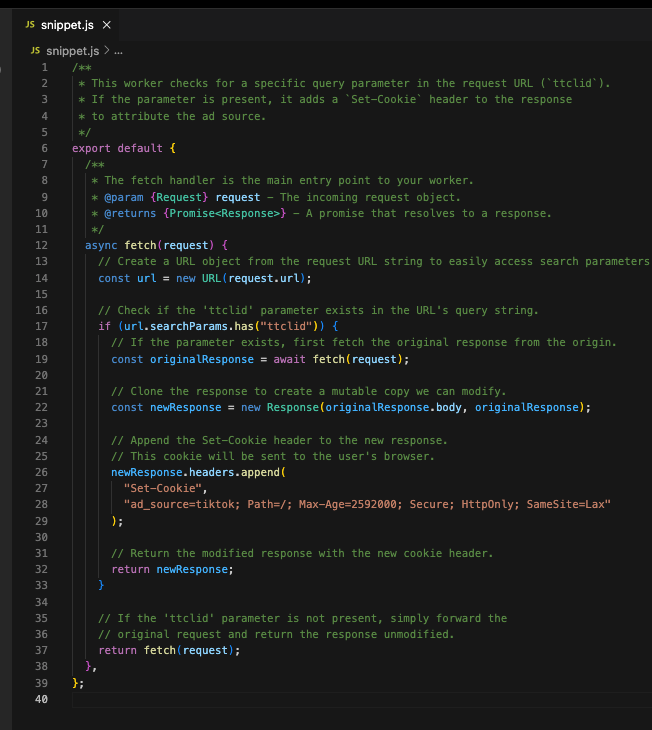
Task: Click 'newResponse.headers.append(' line
Action: pyautogui.click(x=198, y=472)
